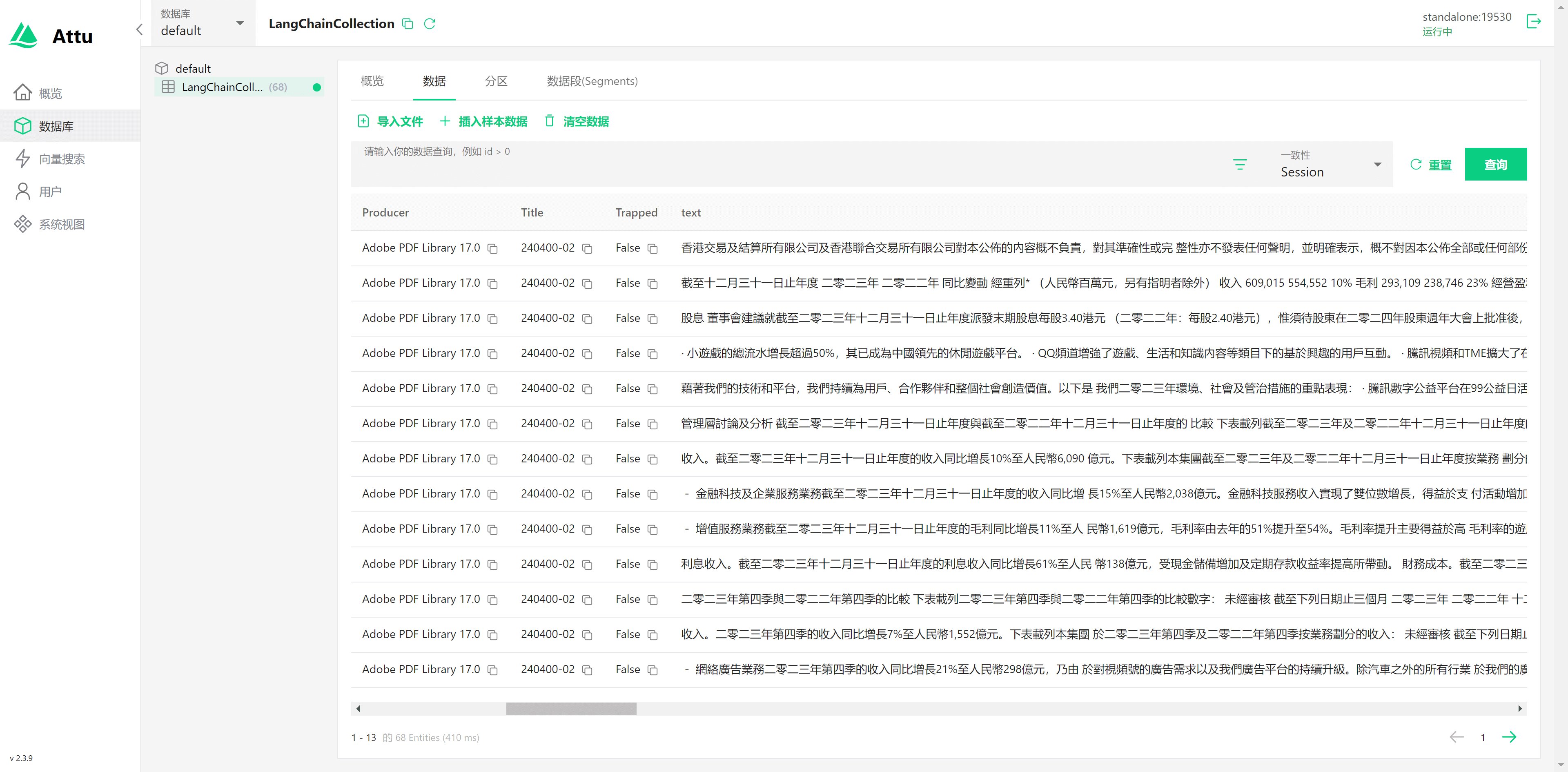Copy Producer in row starting 截至十二月三十一日止年度
This screenshot has width=1568, height=772.
492,284
